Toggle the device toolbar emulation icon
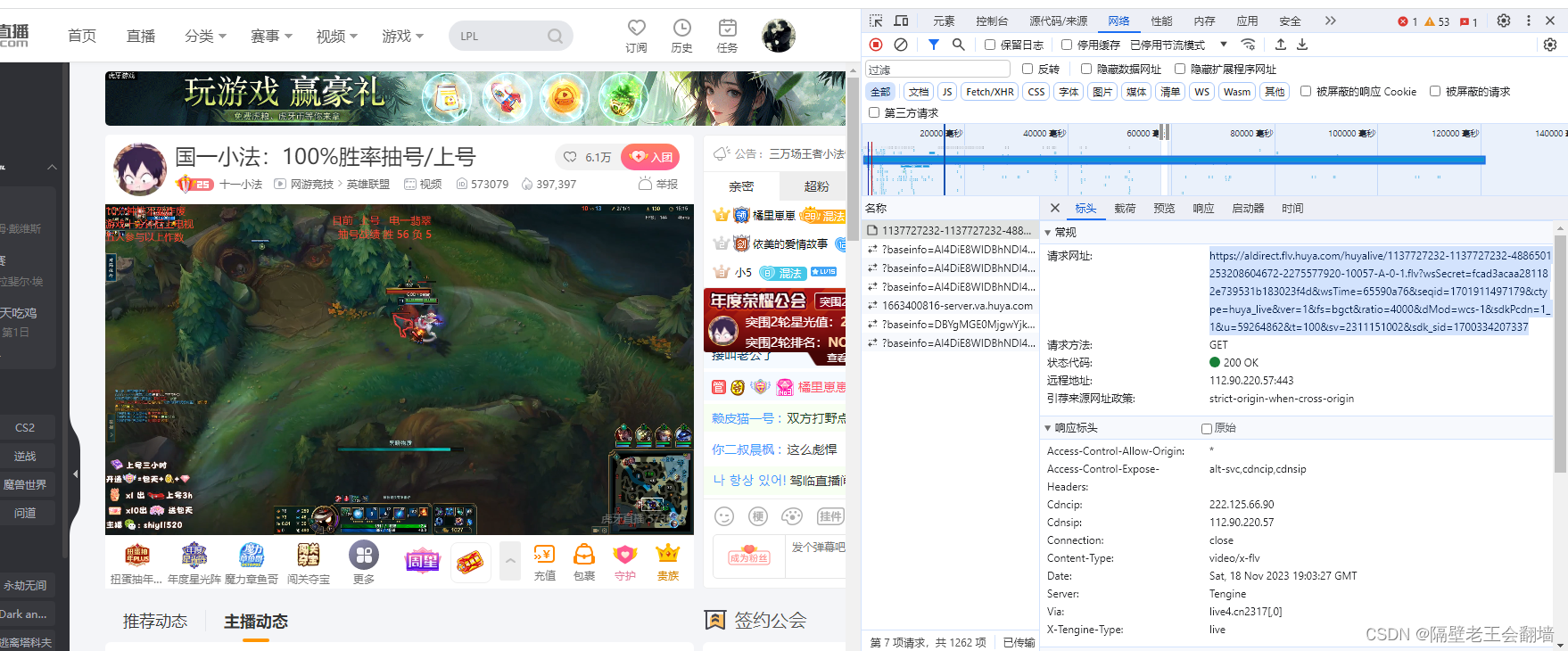 902,21
